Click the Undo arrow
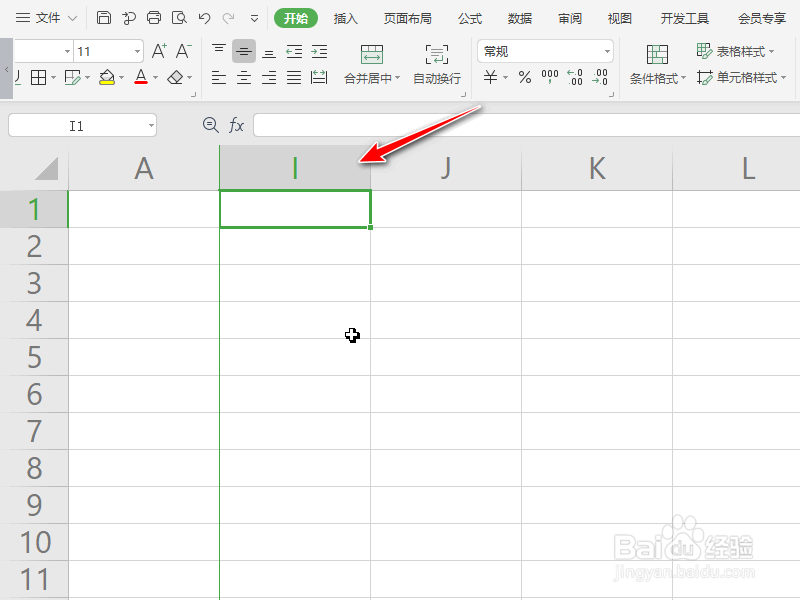 coord(205,18)
